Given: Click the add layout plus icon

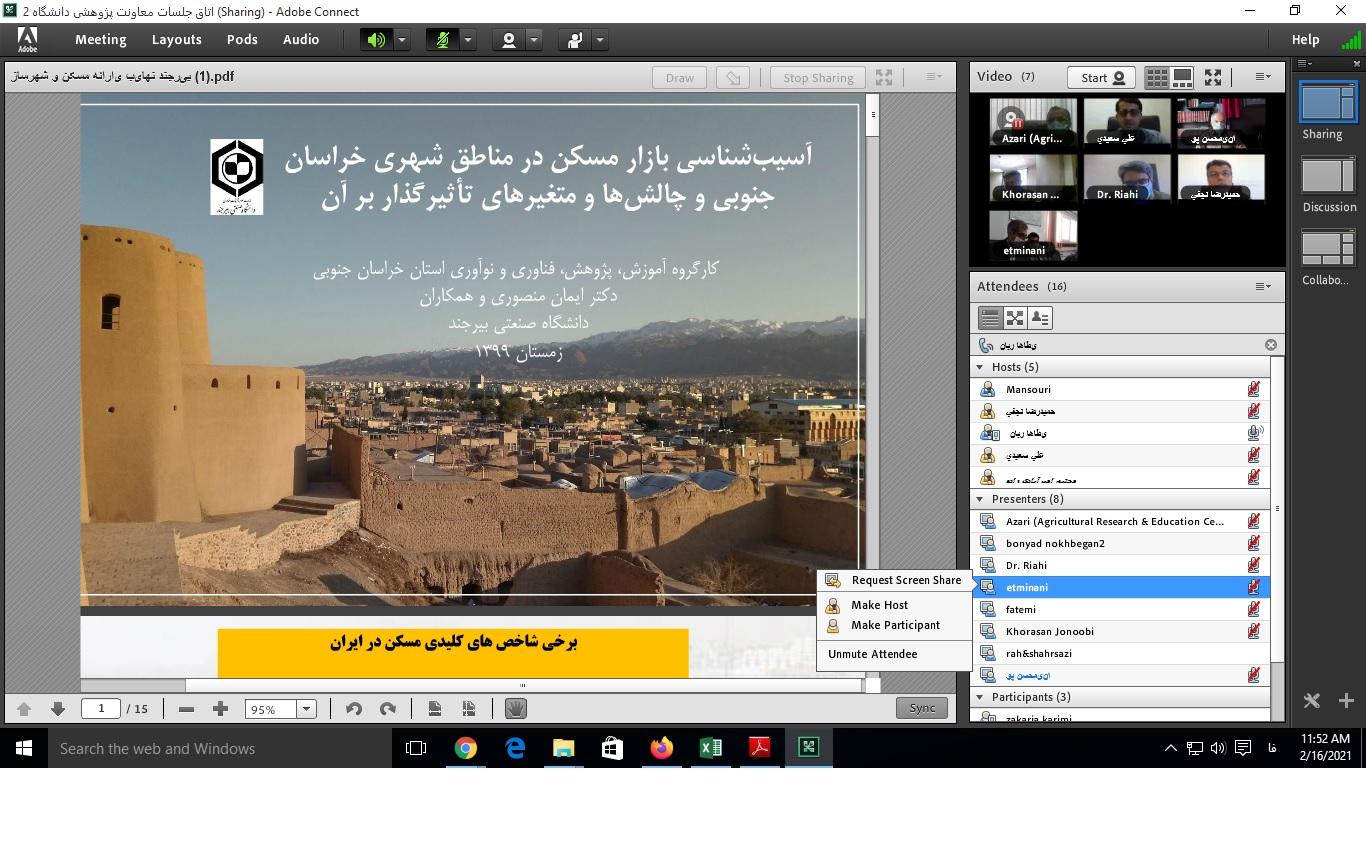Looking at the screenshot, I should click(x=1346, y=701).
